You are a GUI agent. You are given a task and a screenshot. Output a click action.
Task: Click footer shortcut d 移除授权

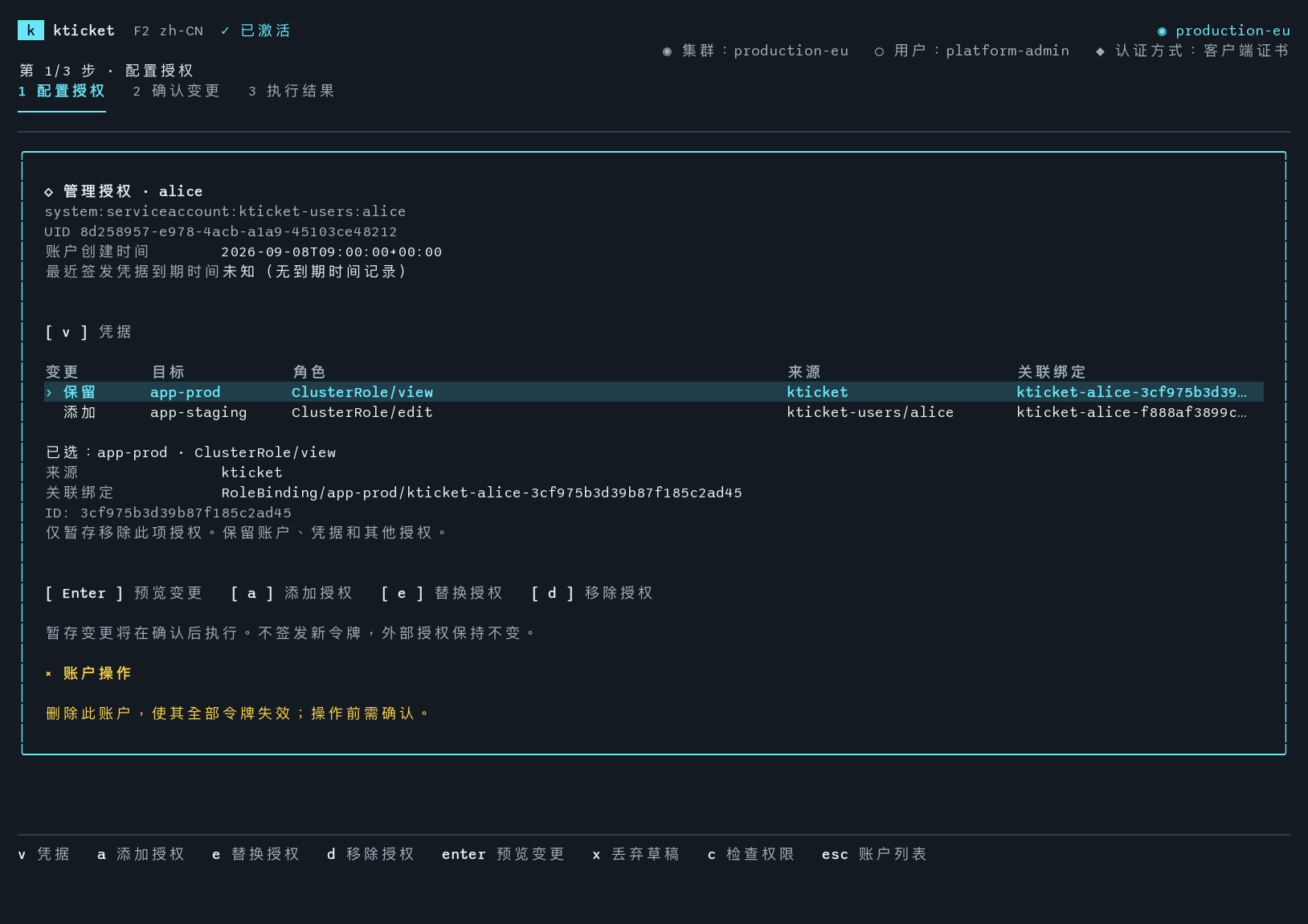371,854
